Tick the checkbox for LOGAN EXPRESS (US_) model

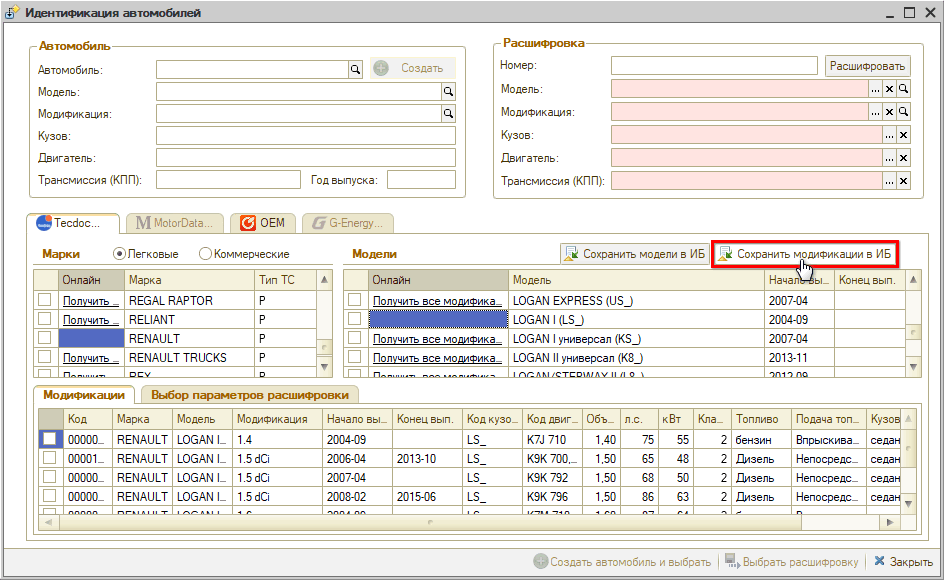pos(355,300)
